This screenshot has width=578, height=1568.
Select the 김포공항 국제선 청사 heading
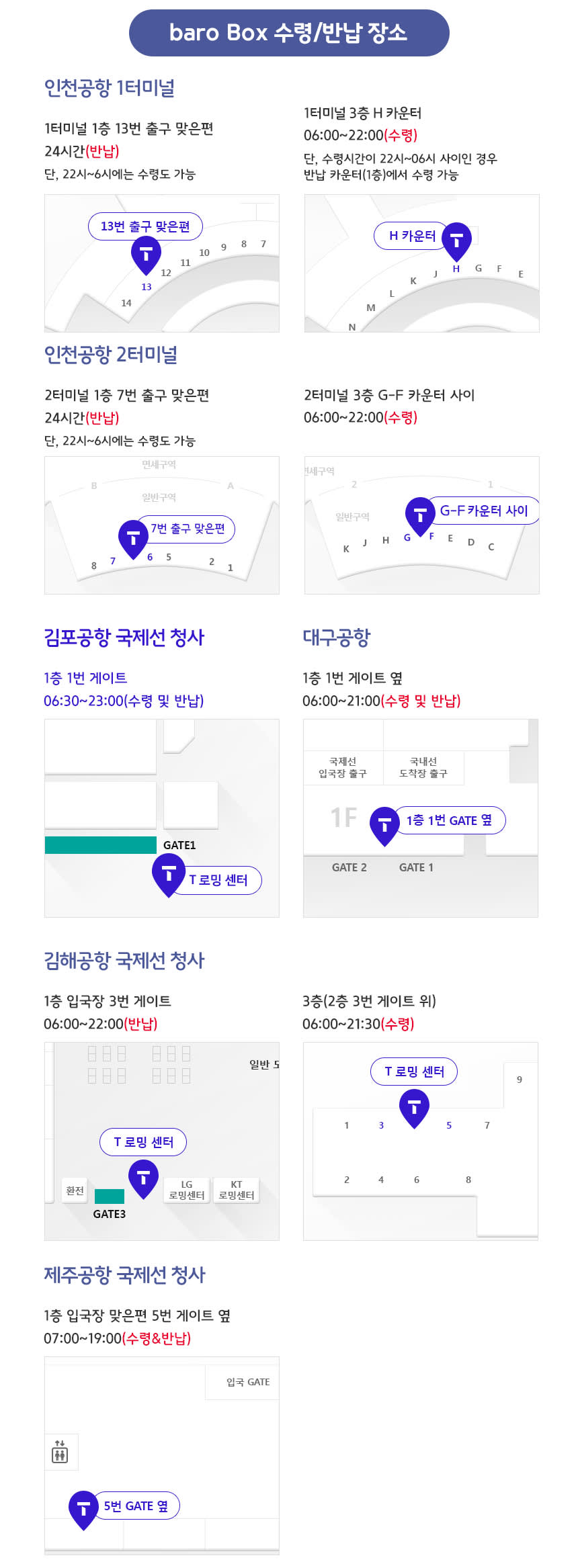tap(124, 638)
